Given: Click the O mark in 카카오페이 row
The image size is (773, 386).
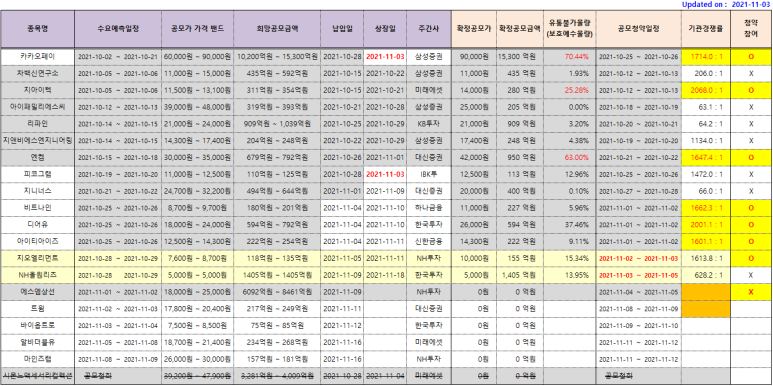Looking at the screenshot, I should [751, 57].
